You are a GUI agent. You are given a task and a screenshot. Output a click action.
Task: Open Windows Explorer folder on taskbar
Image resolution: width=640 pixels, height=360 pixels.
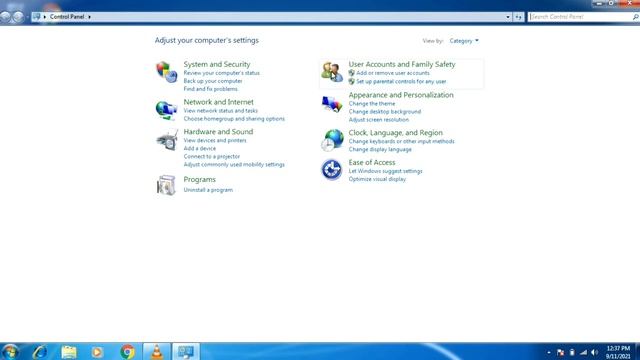coord(69,351)
